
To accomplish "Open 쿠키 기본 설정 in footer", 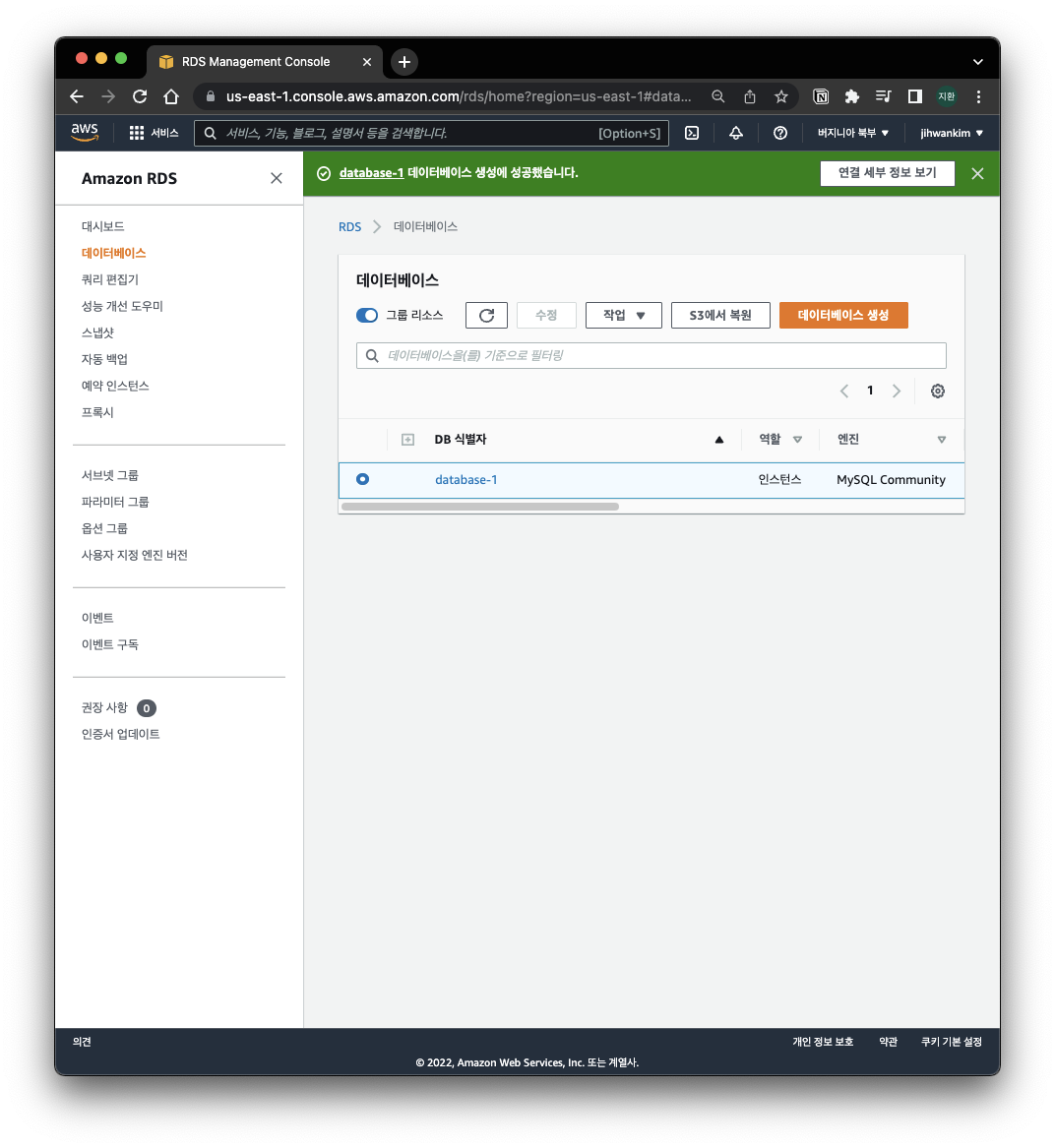I will pyautogui.click(x=951, y=1041).
